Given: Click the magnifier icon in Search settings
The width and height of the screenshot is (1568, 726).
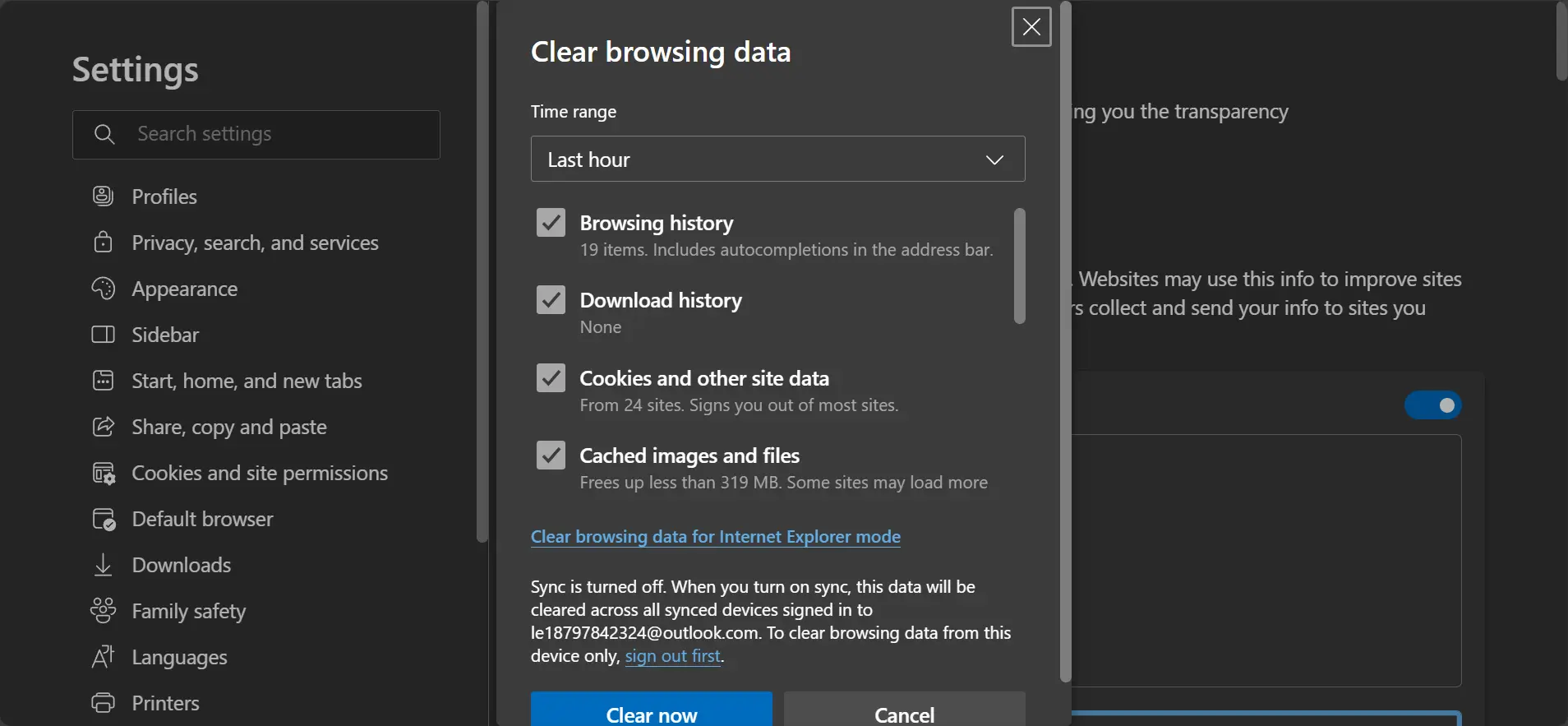Looking at the screenshot, I should [x=104, y=134].
